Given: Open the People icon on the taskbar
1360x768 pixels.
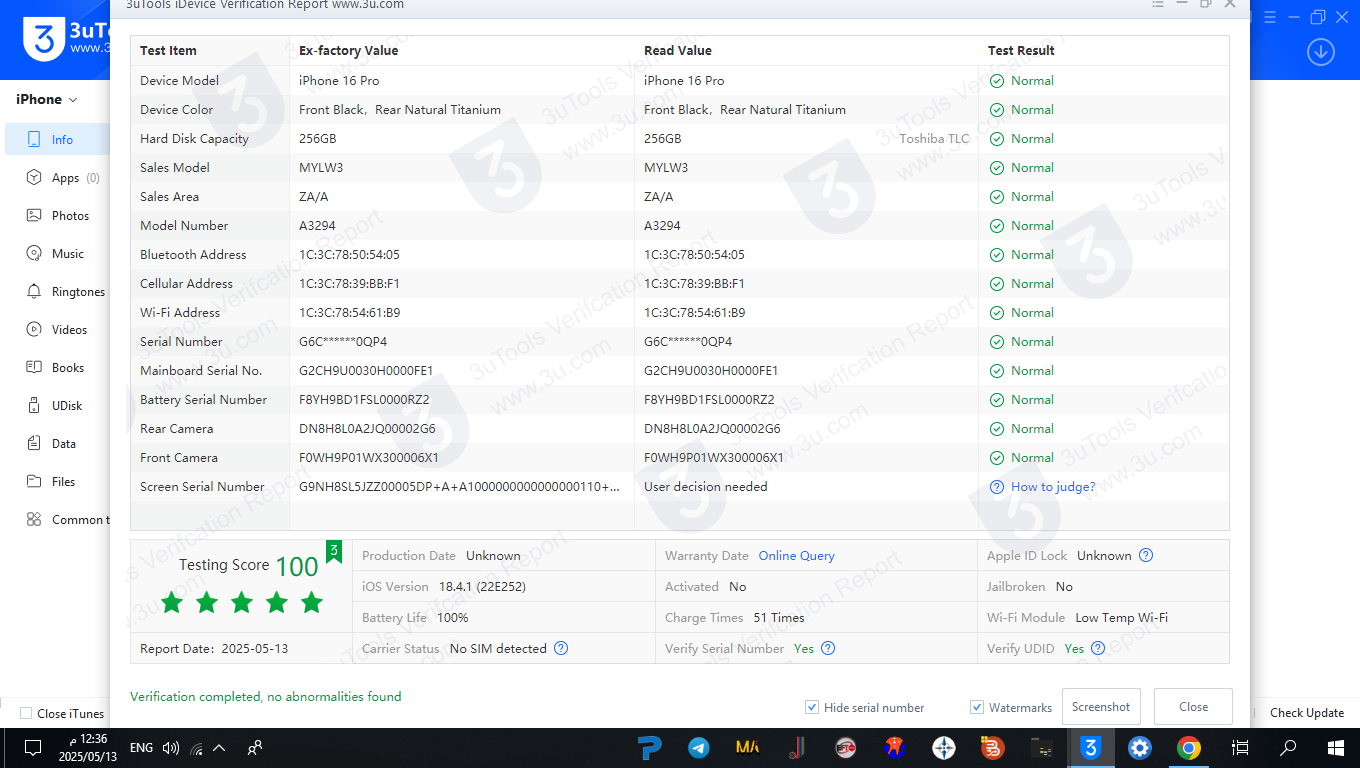Looking at the screenshot, I should coord(255,748).
